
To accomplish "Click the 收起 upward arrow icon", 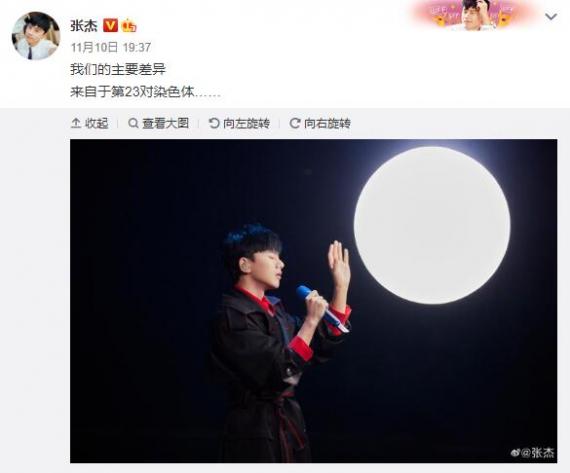I will click(x=76, y=123).
